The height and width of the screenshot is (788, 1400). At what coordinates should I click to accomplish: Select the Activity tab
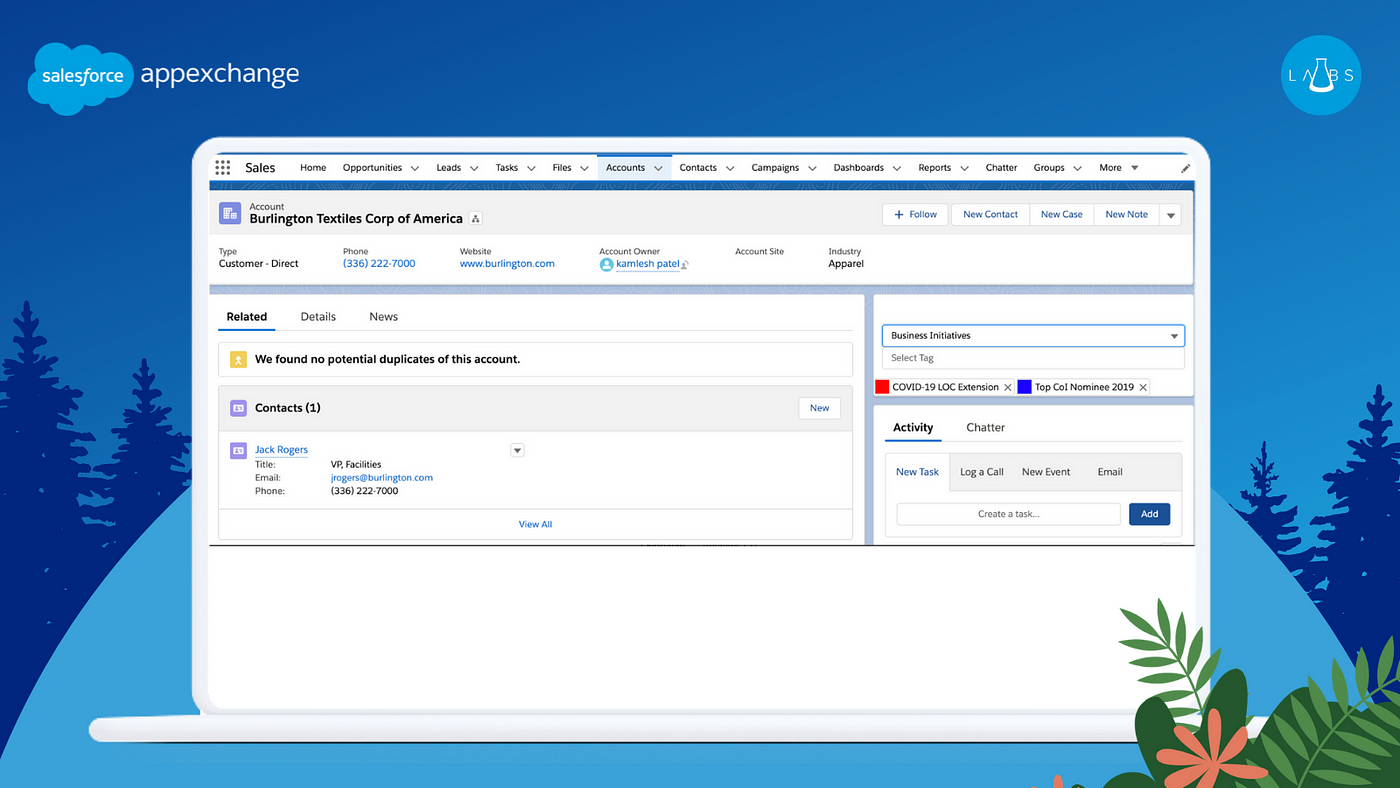pos(913,428)
